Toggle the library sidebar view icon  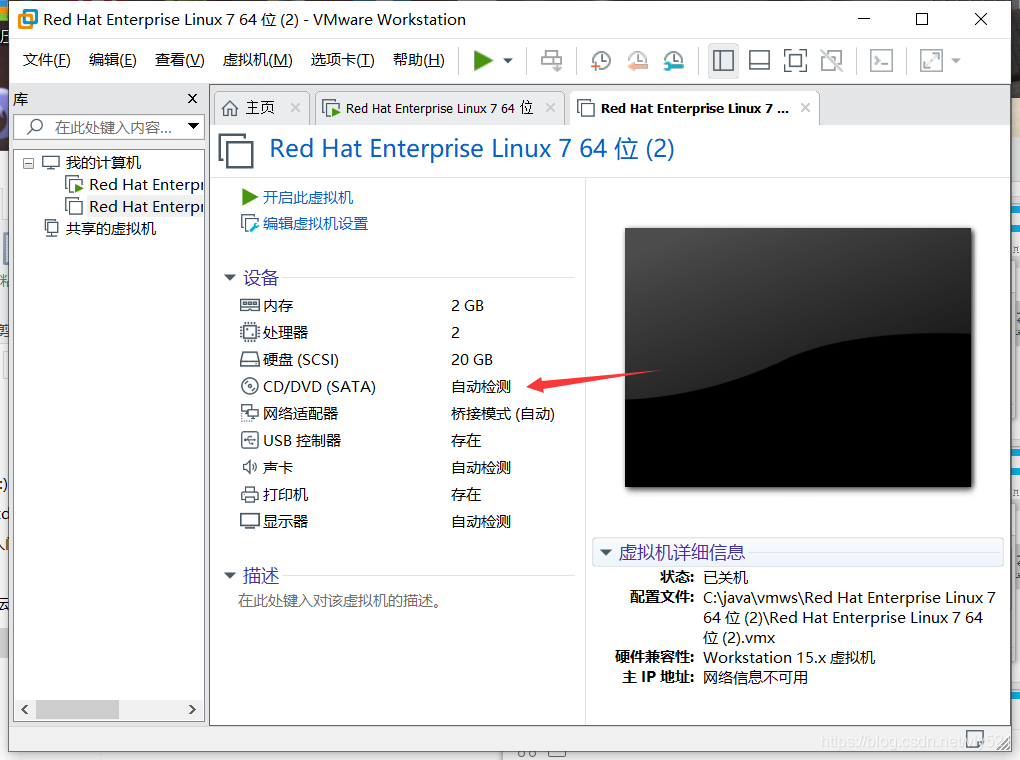[723, 61]
